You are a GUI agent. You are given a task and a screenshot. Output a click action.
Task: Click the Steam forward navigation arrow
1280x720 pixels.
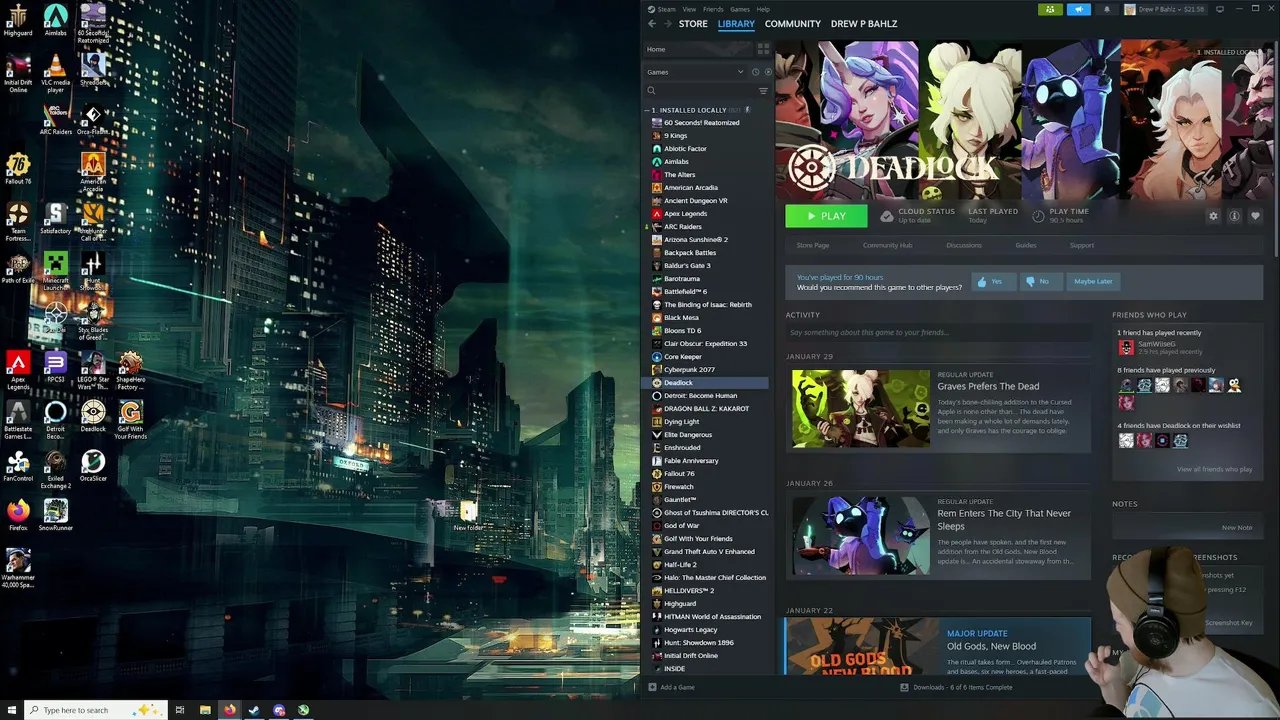pos(667,24)
